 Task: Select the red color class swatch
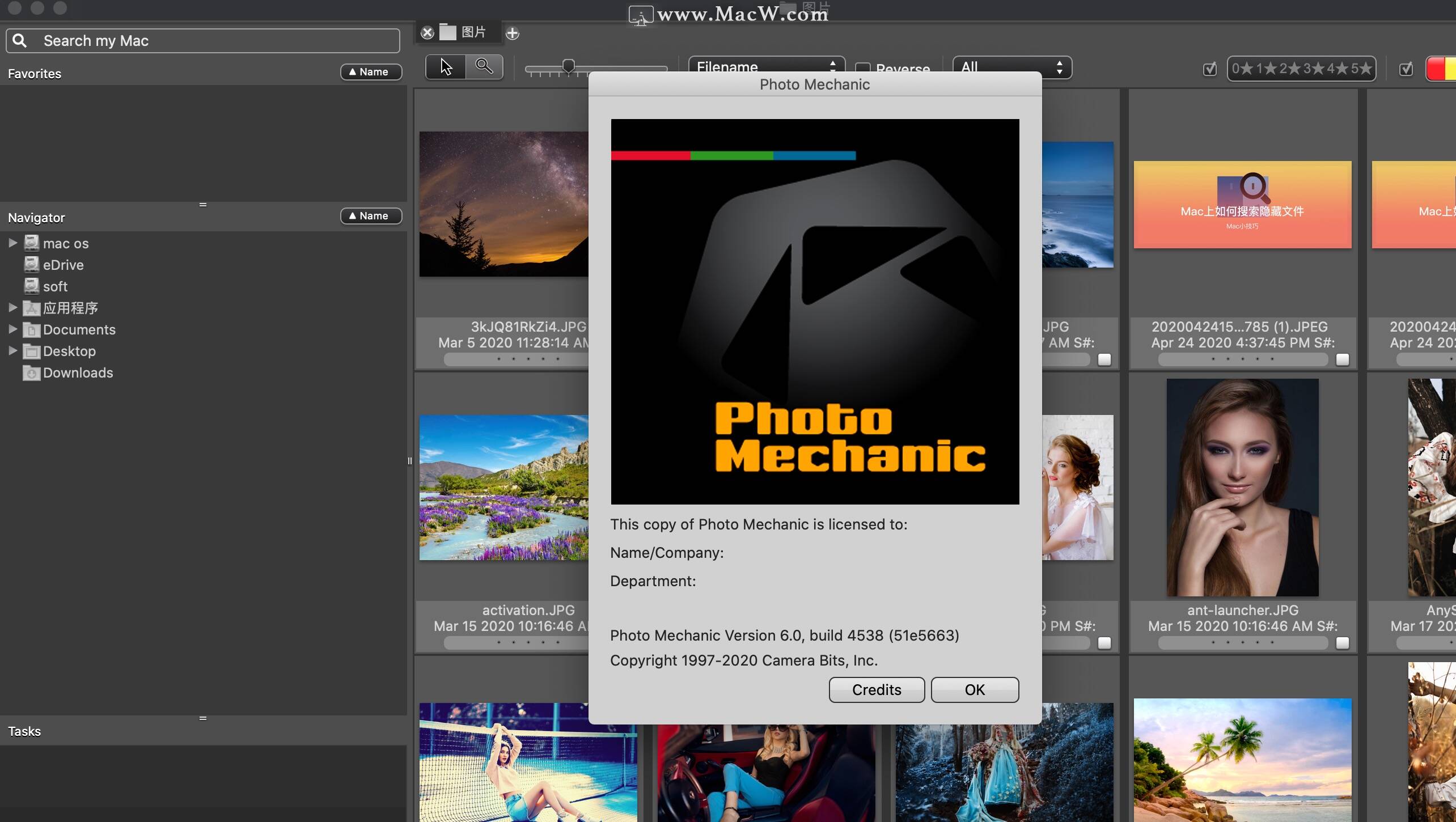click(x=1435, y=69)
